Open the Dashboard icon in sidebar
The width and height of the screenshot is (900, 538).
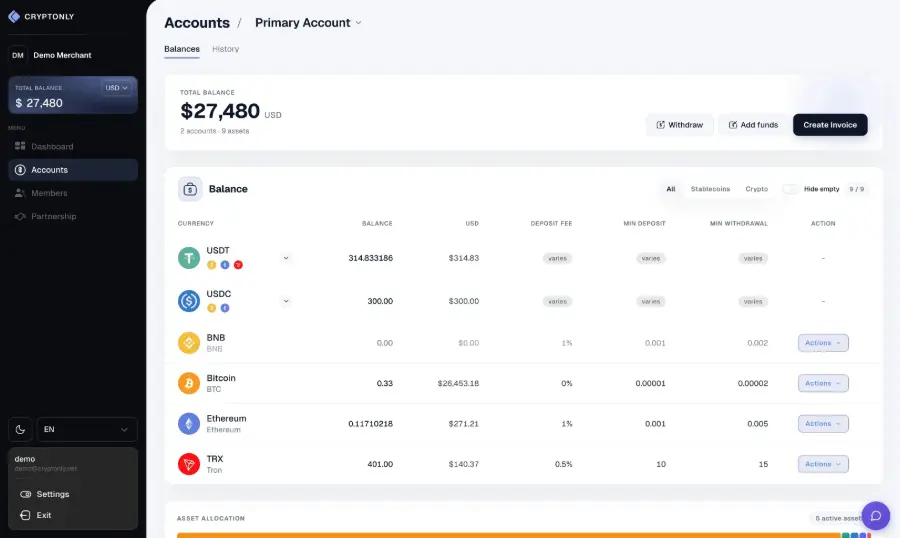pyautogui.click(x=20, y=146)
